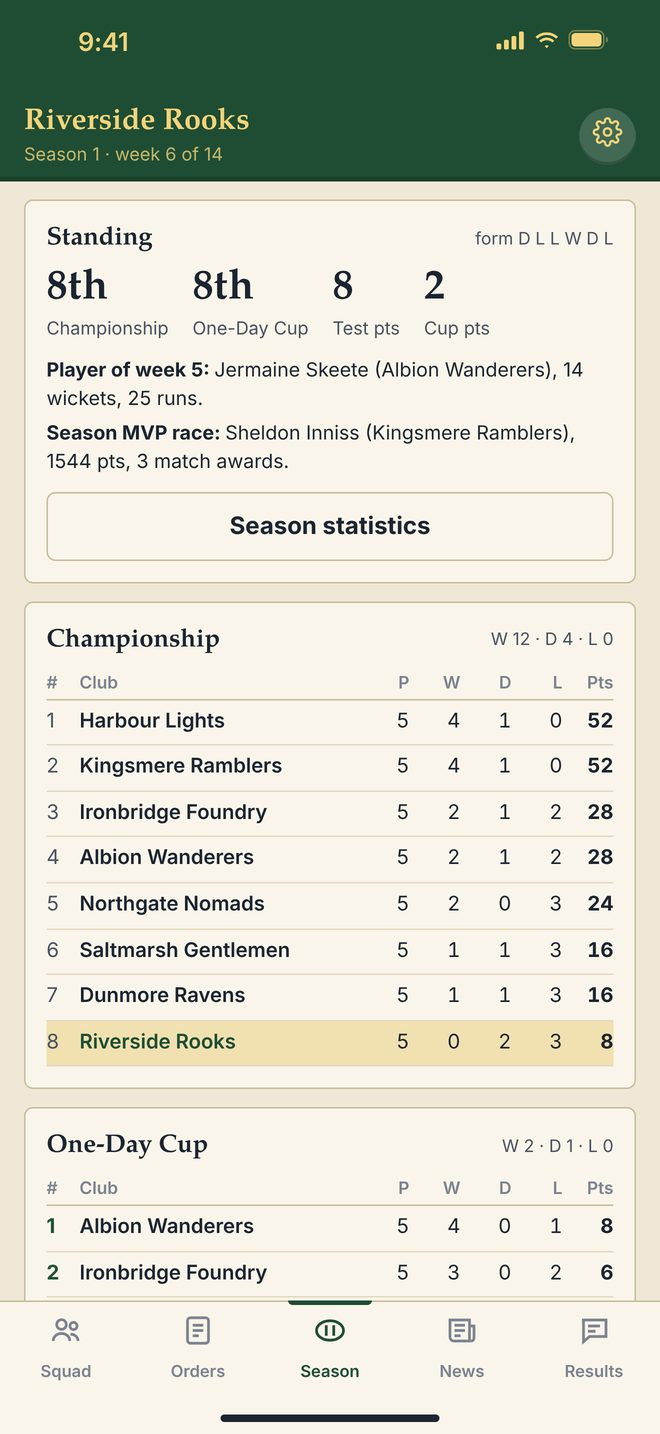Viewport: 660px width, 1434px height.
Task: Switch to the Results tab label
Action: pyautogui.click(x=594, y=1371)
